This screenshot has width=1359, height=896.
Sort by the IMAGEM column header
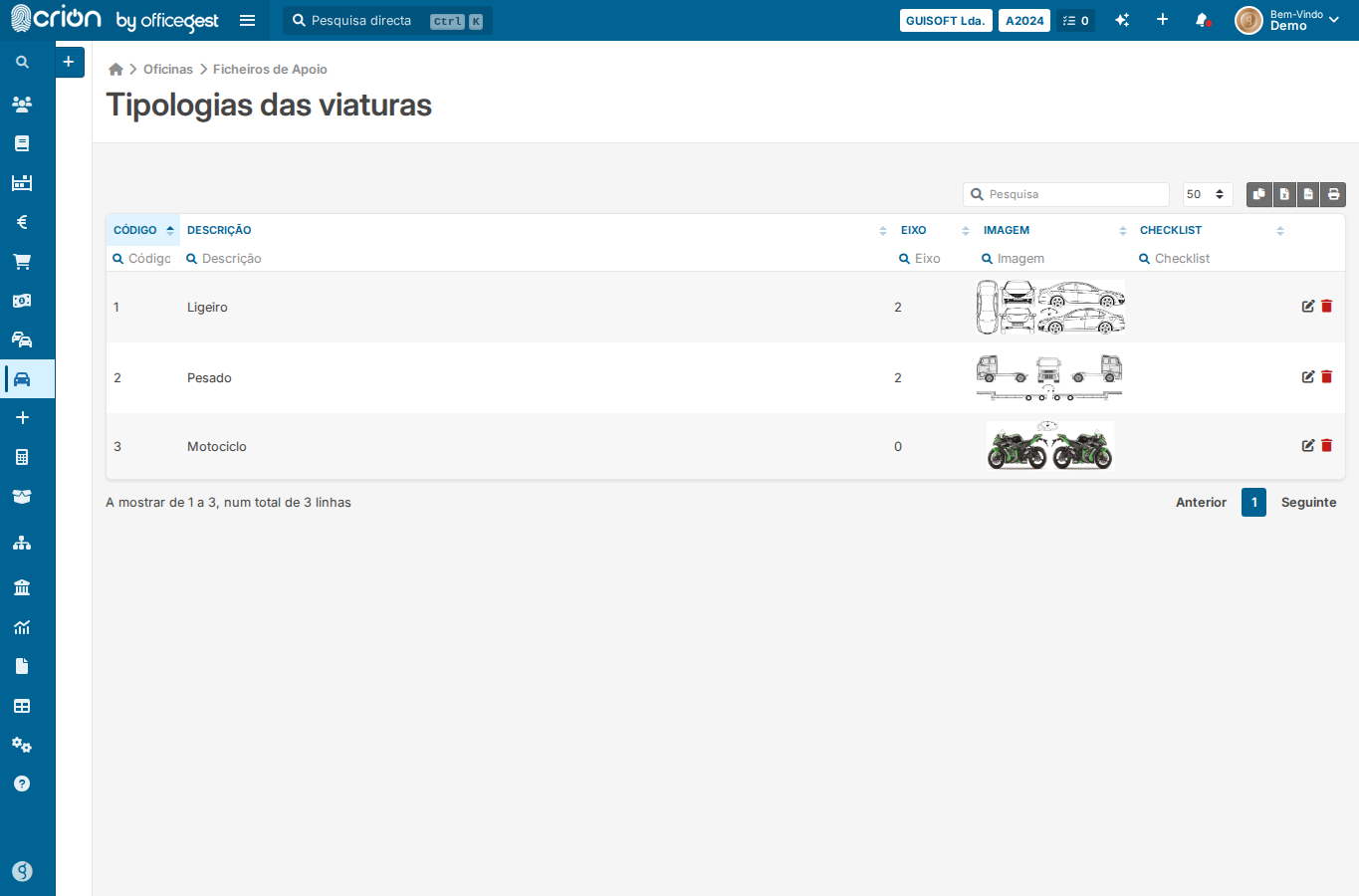[1054, 230]
